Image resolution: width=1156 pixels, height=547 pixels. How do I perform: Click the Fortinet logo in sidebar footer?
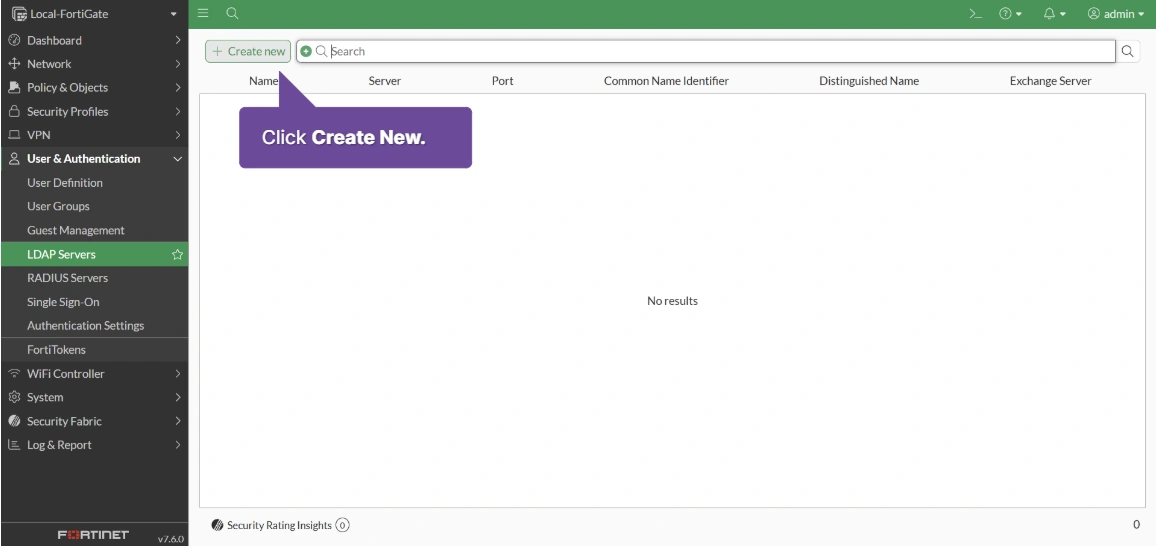(x=94, y=534)
